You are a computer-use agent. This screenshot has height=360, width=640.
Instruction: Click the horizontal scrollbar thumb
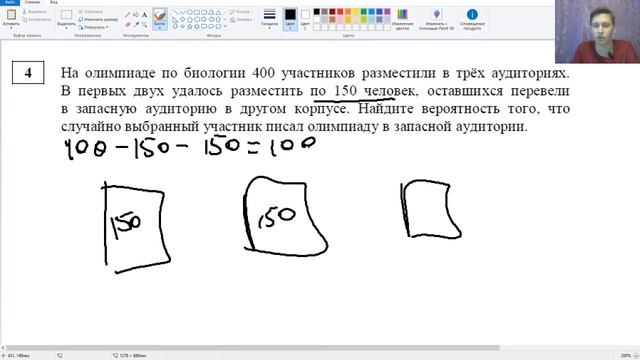click(252, 348)
